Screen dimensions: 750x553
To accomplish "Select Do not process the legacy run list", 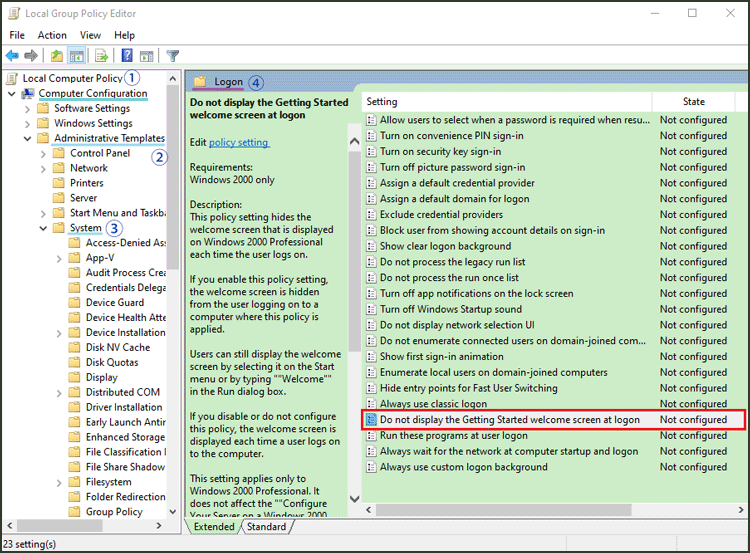I will coord(452,262).
